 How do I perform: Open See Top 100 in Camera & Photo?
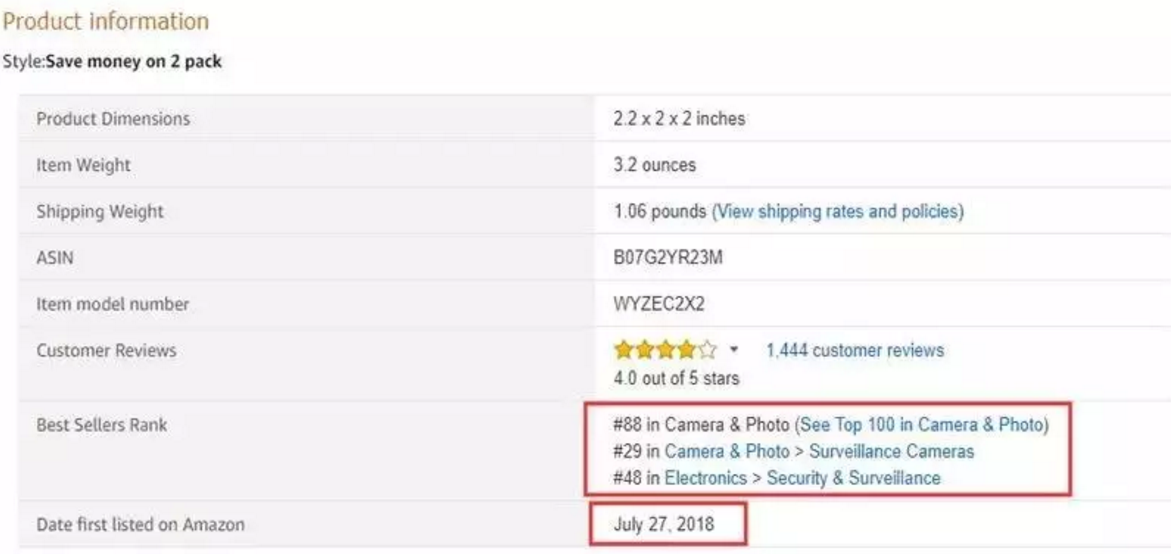click(x=921, y=425)
